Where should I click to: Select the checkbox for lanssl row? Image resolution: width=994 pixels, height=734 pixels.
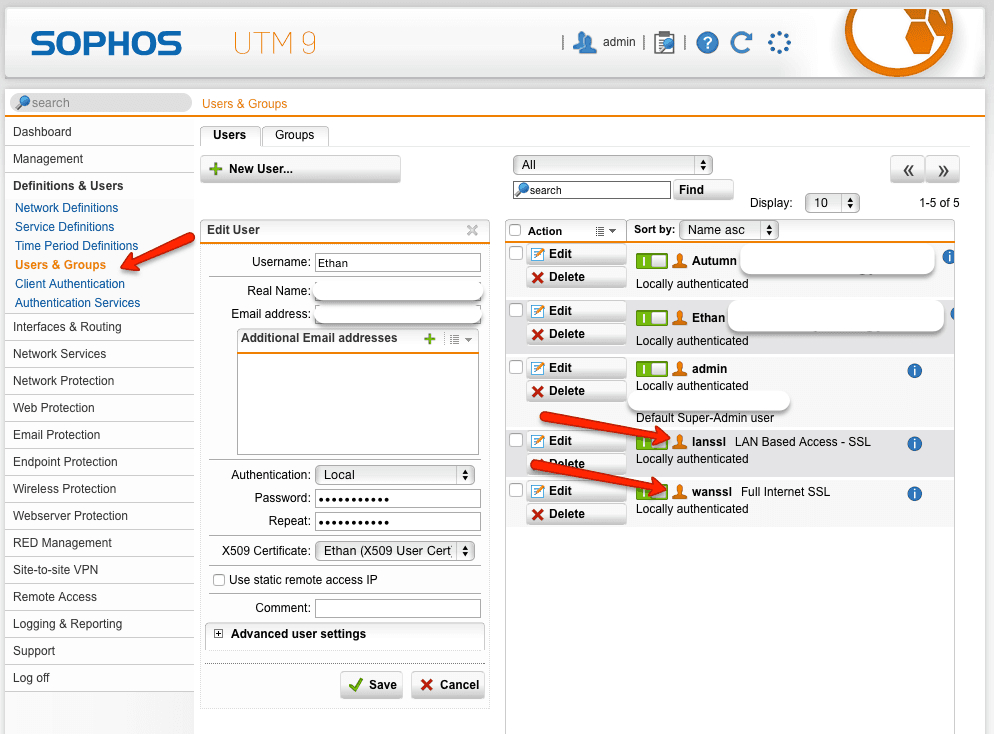(x=516, y=440)
